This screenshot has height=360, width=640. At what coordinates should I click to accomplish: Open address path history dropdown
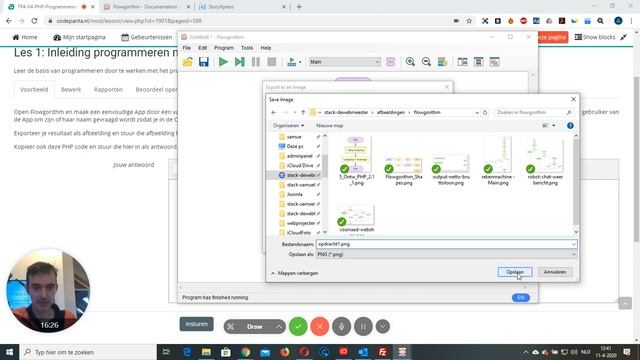[x=477, y=112]
